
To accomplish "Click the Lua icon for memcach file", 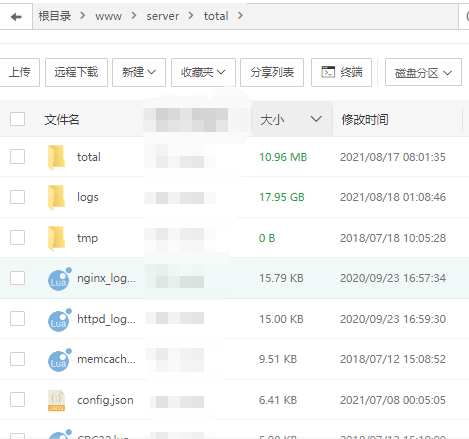I will tap(59, 360).
